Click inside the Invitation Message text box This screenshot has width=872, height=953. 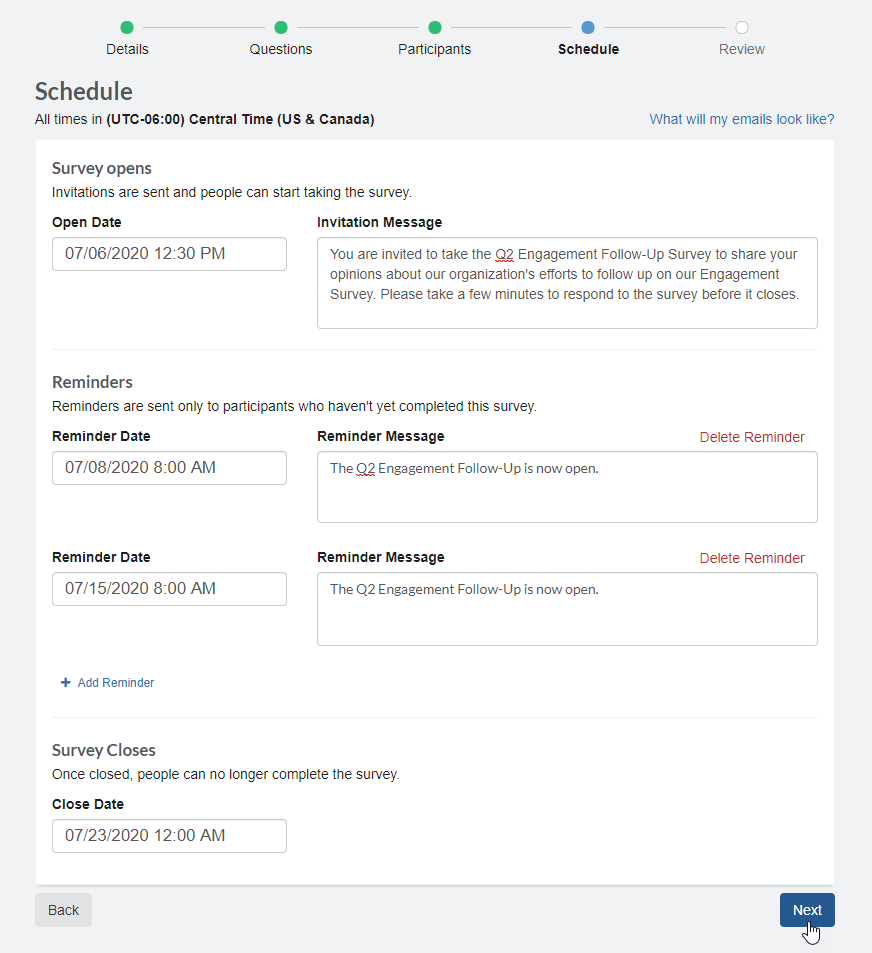click(567, 283)
